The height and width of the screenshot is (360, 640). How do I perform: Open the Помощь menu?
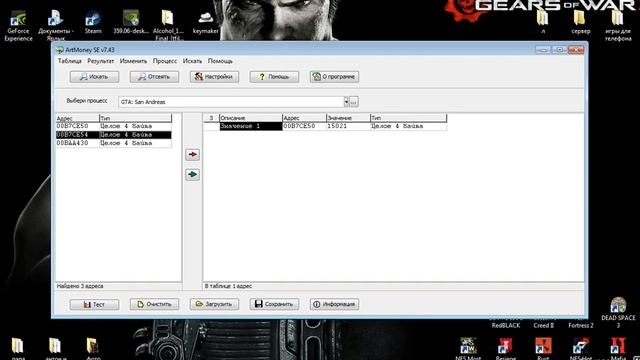220,61
